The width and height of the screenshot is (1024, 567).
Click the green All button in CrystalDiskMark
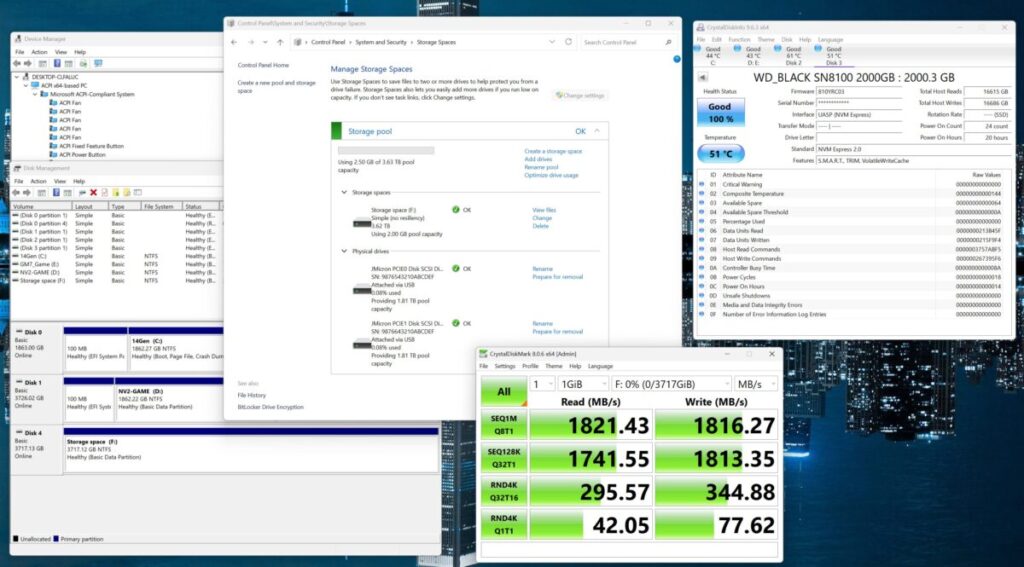(x=504, y=391)
